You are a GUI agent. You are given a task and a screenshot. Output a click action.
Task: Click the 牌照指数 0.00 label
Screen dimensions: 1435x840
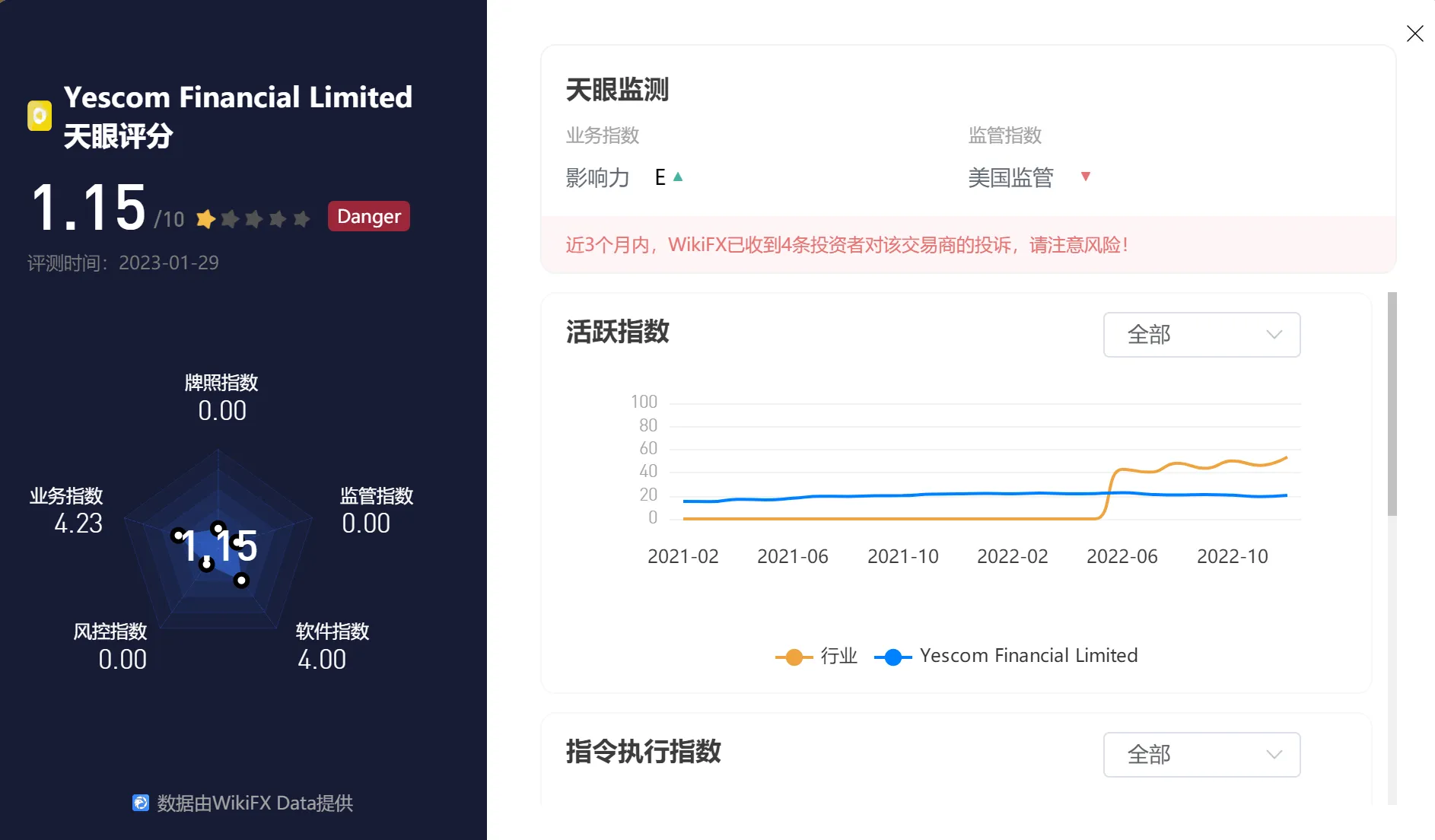(221, 398)
